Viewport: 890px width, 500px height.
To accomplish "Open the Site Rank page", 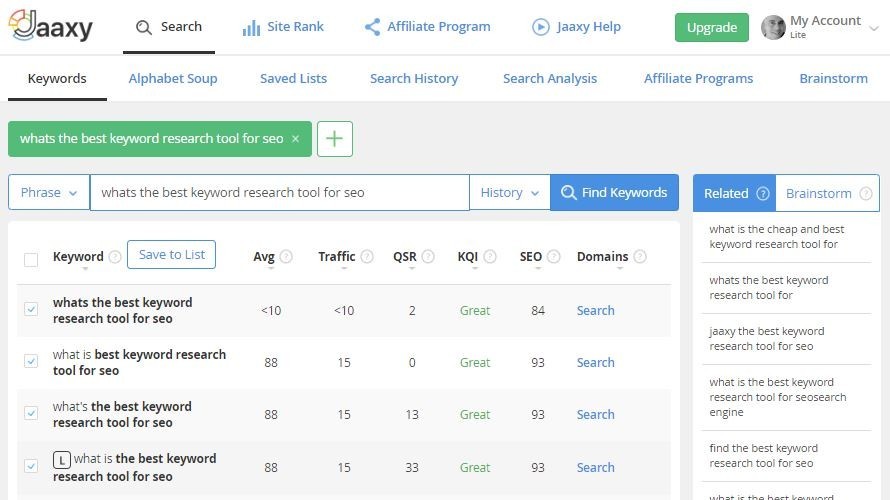I will pyautogui.click(x=283, y=27).
